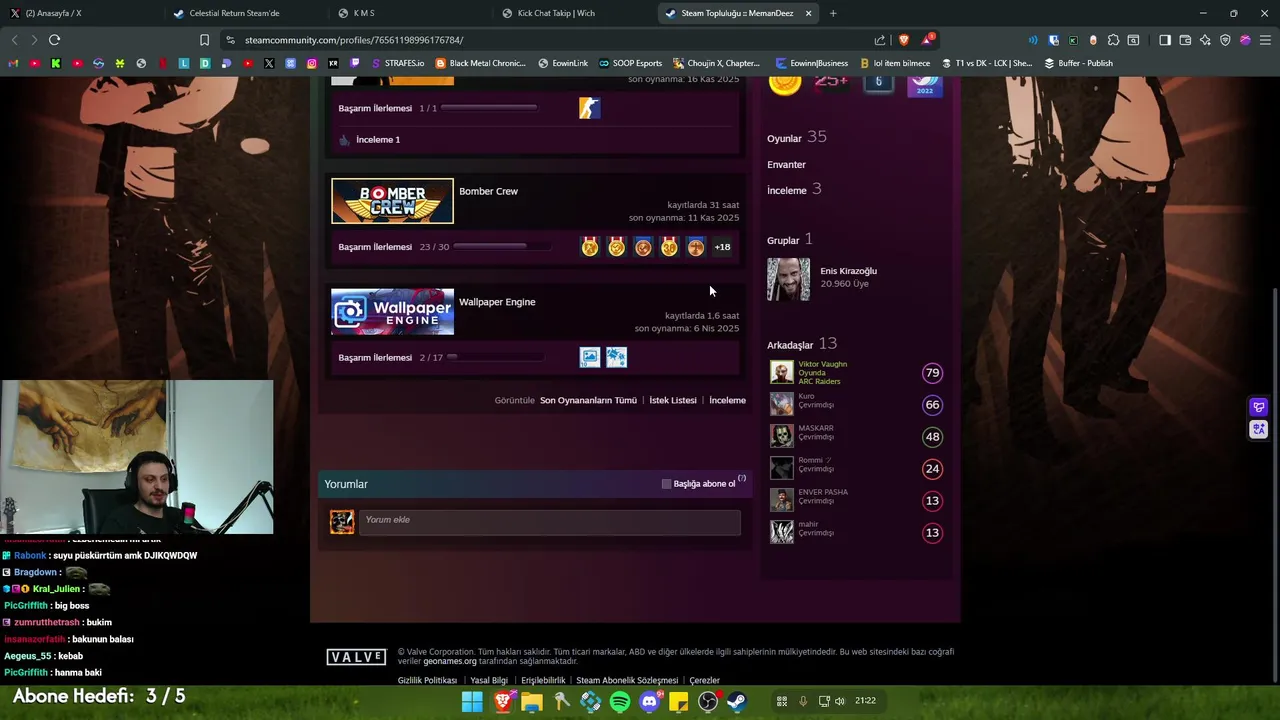Open File Explorer from the taskbar
This screenshot has width=1280, height=720.
[531, 702]
